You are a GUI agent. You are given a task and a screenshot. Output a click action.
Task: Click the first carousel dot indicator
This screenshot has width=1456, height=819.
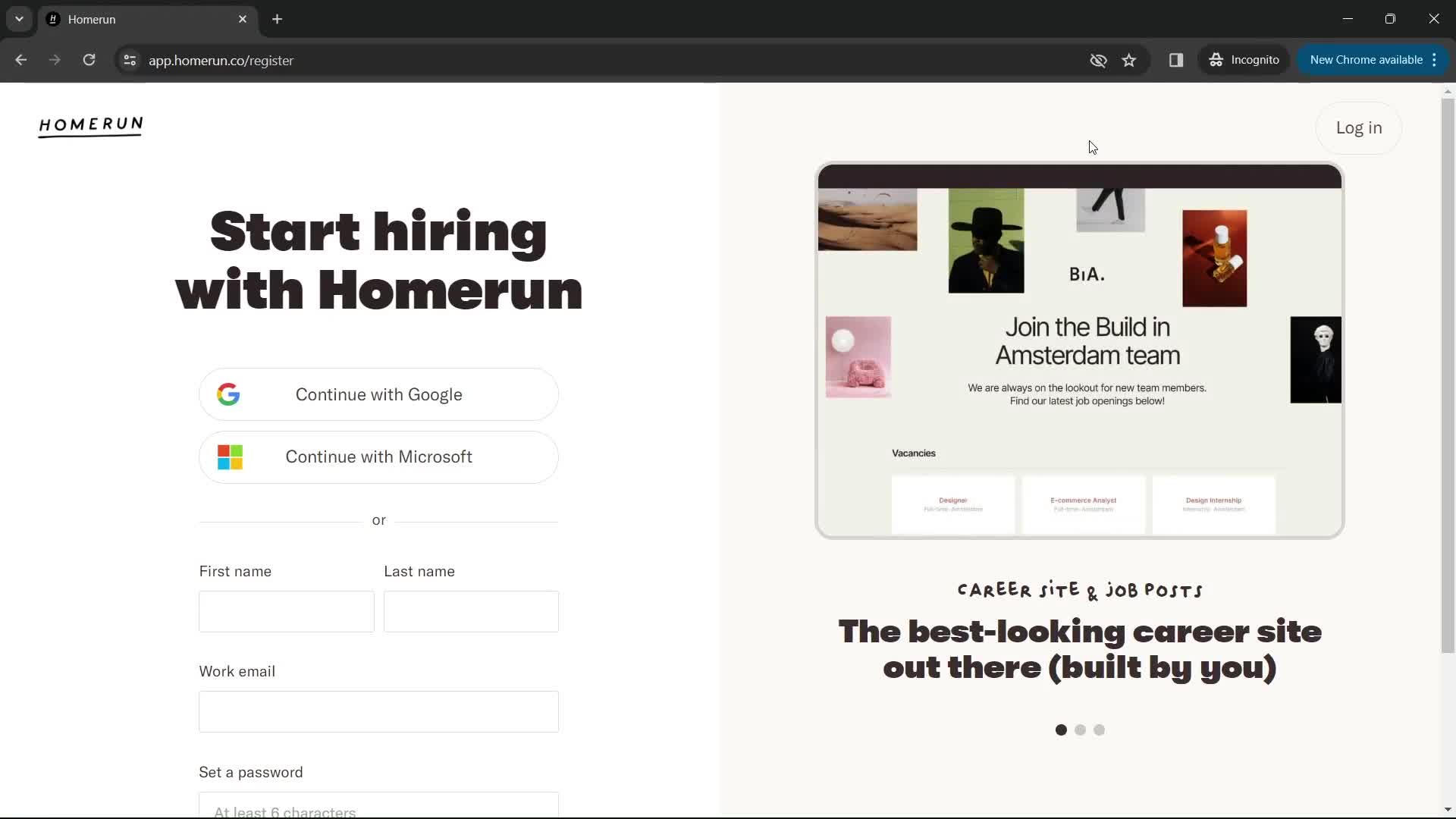pos(1061,729)
